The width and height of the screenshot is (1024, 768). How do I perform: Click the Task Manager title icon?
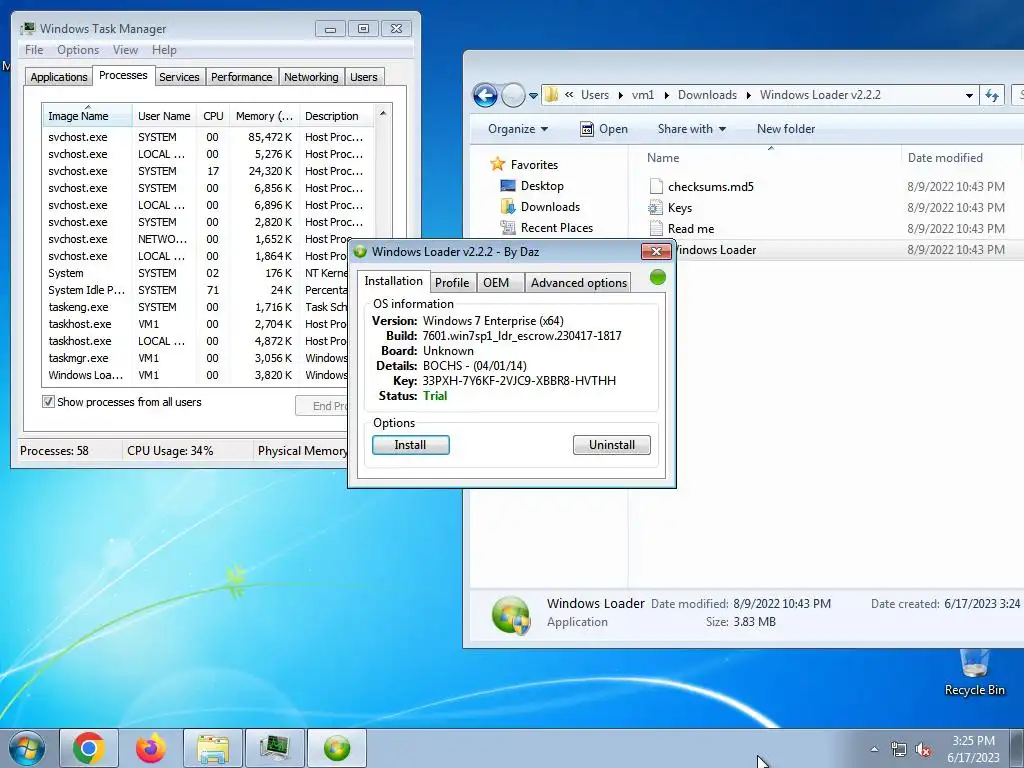point(27,29)
